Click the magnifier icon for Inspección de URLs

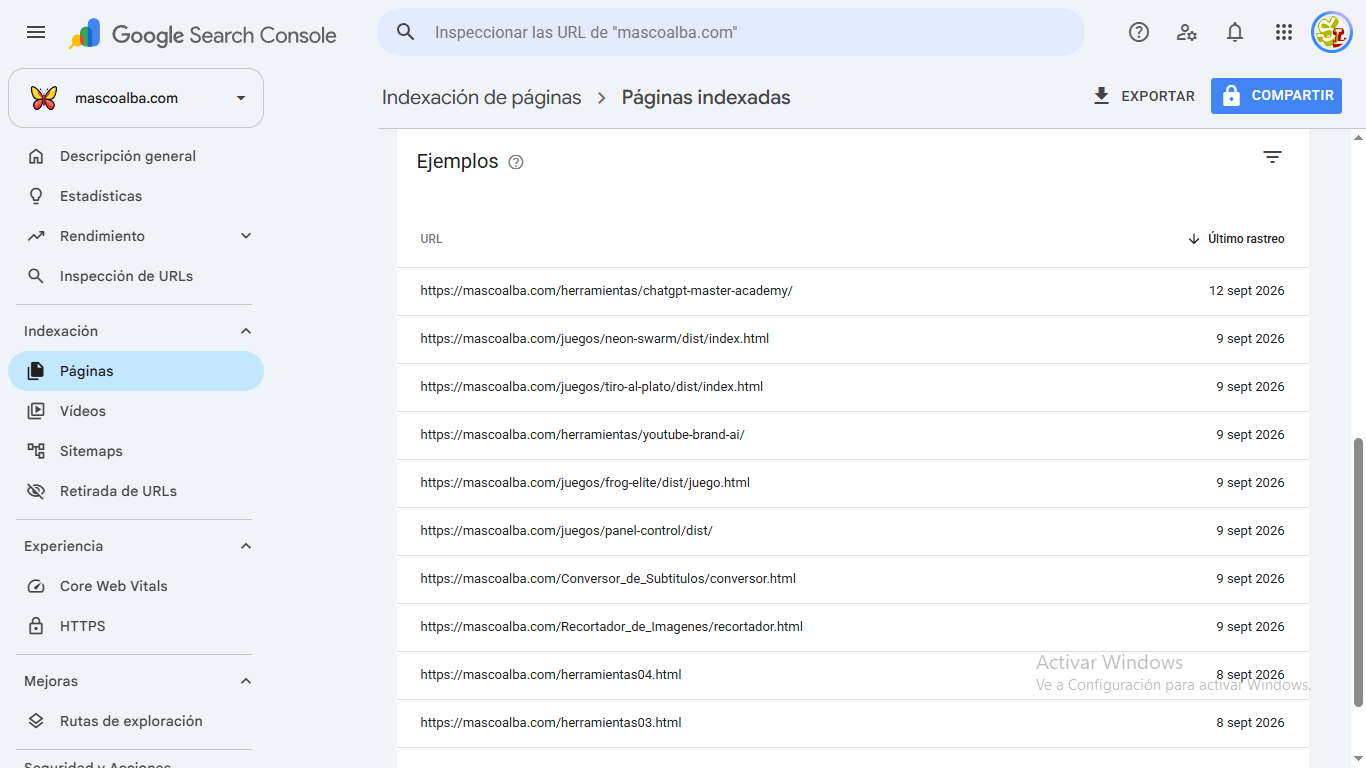pos(36,276)
